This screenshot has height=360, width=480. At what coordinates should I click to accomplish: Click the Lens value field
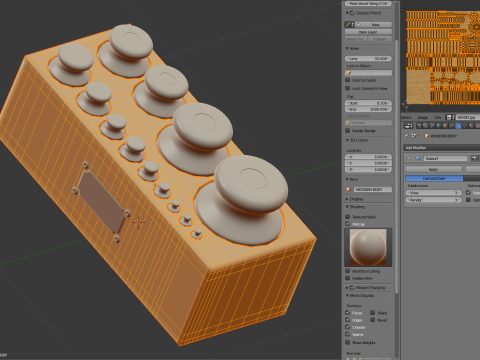(368, 58)
